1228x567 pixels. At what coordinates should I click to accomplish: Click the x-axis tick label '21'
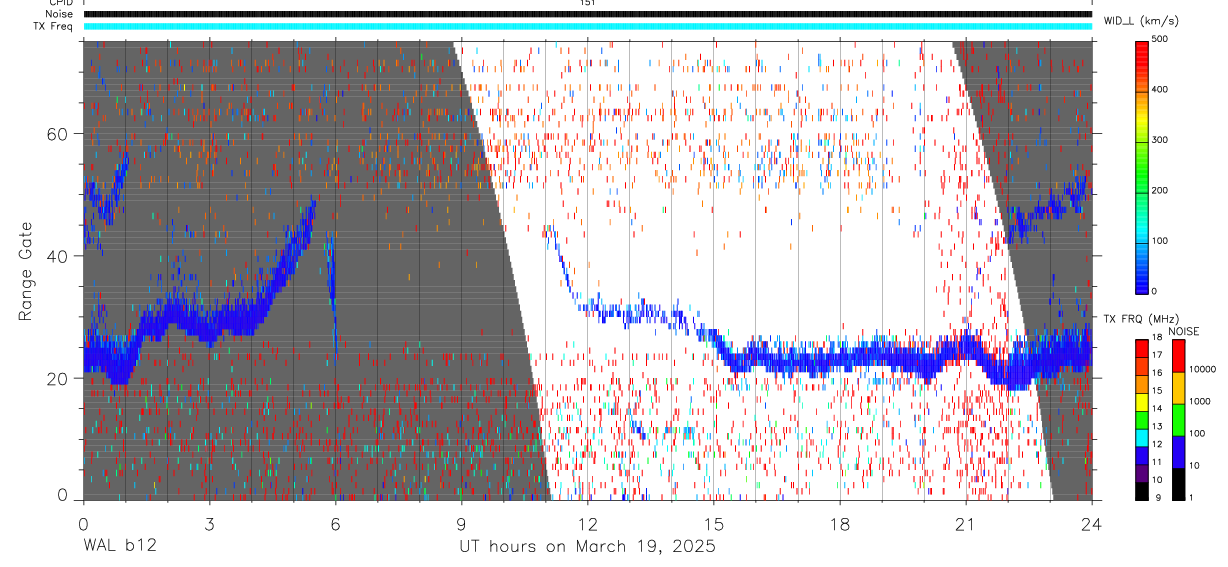coord(966,523)
